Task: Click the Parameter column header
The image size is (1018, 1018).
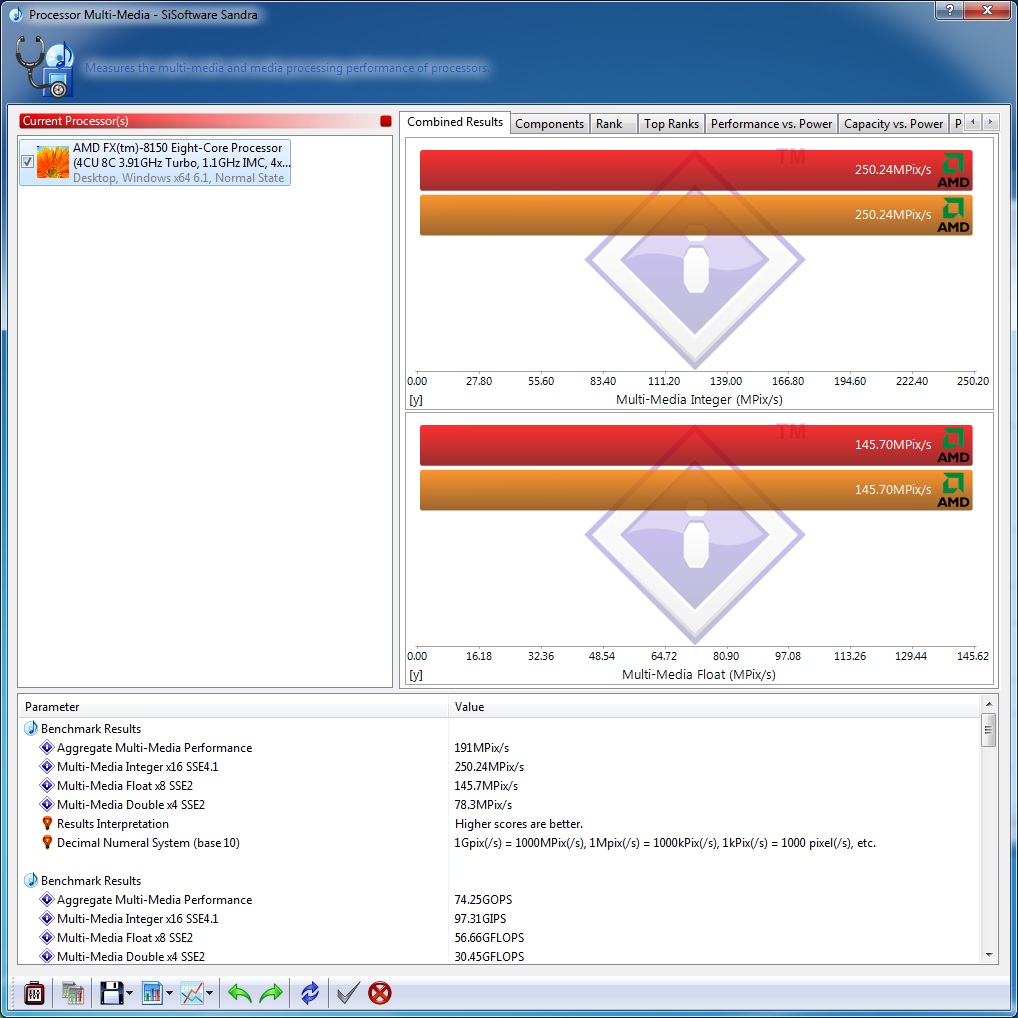Action: click(x=234, y=706)
